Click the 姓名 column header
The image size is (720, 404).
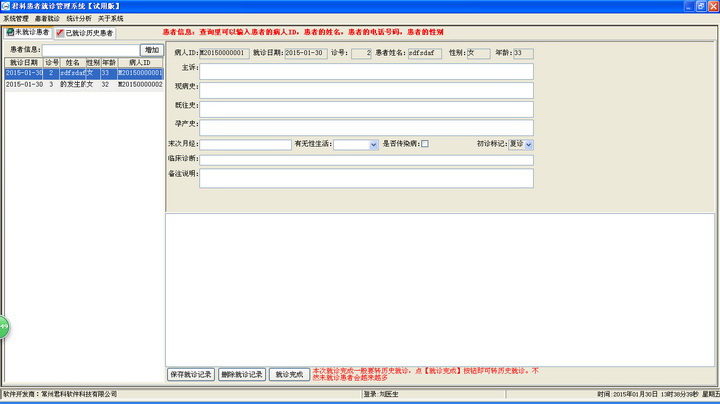pos(73,62)
